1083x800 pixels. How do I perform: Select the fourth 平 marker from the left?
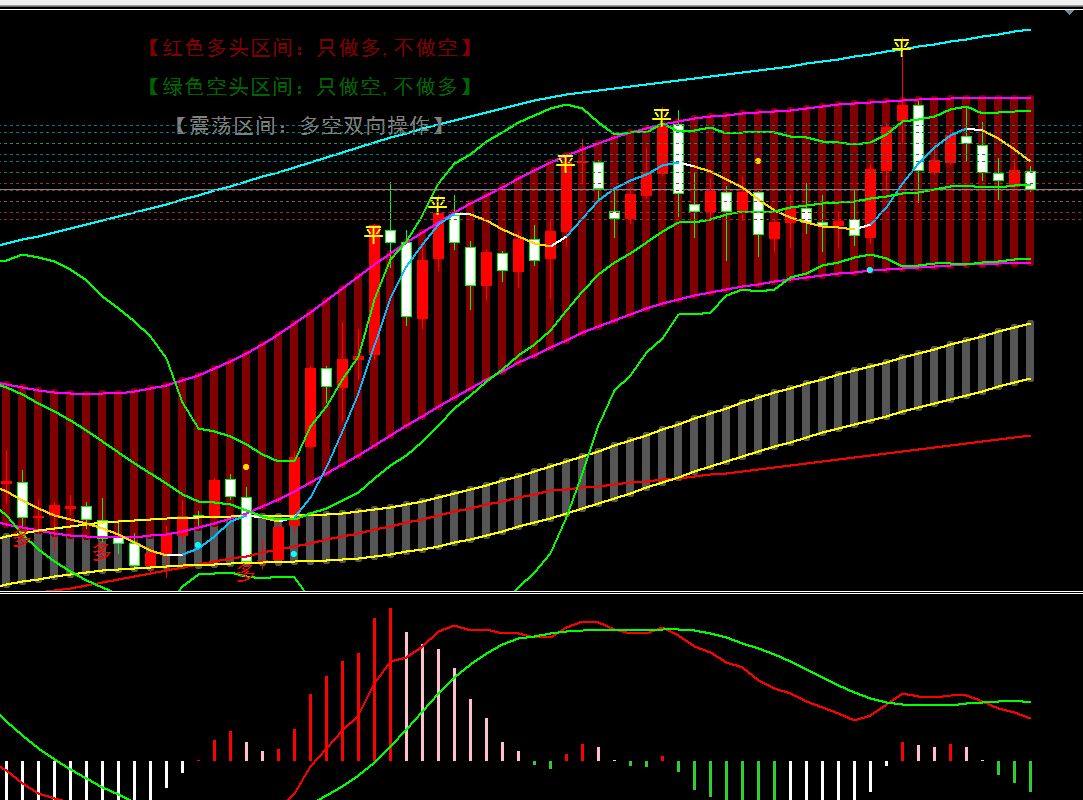(x=661, y=118)
